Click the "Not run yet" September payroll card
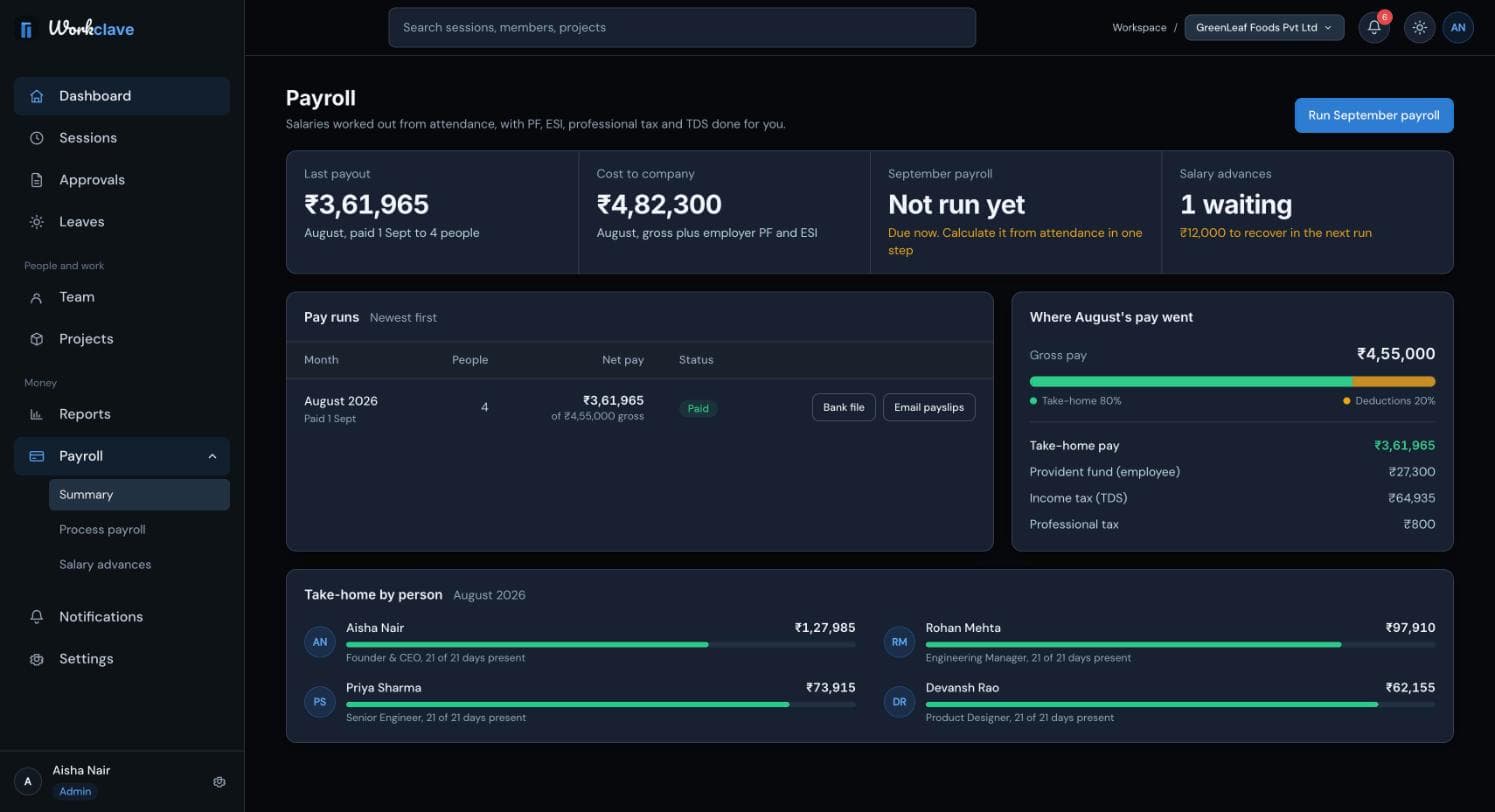1495x812 pixels. pyautogui.click(x=1016, y=212)
